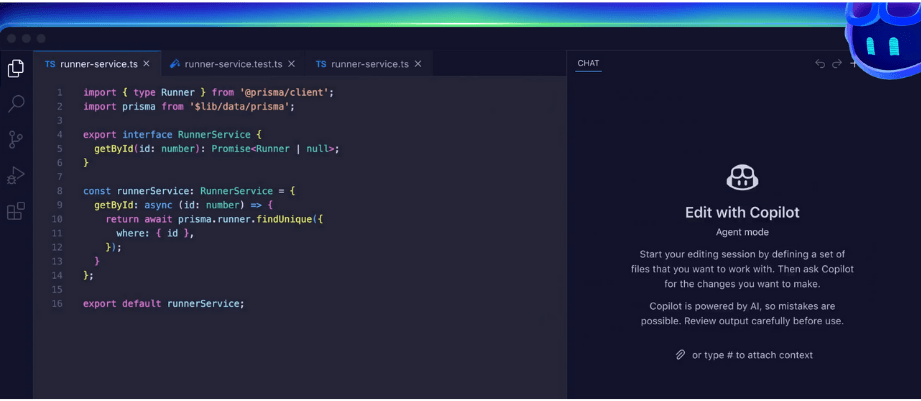Close the runner-service.test.ts tab

290,64
